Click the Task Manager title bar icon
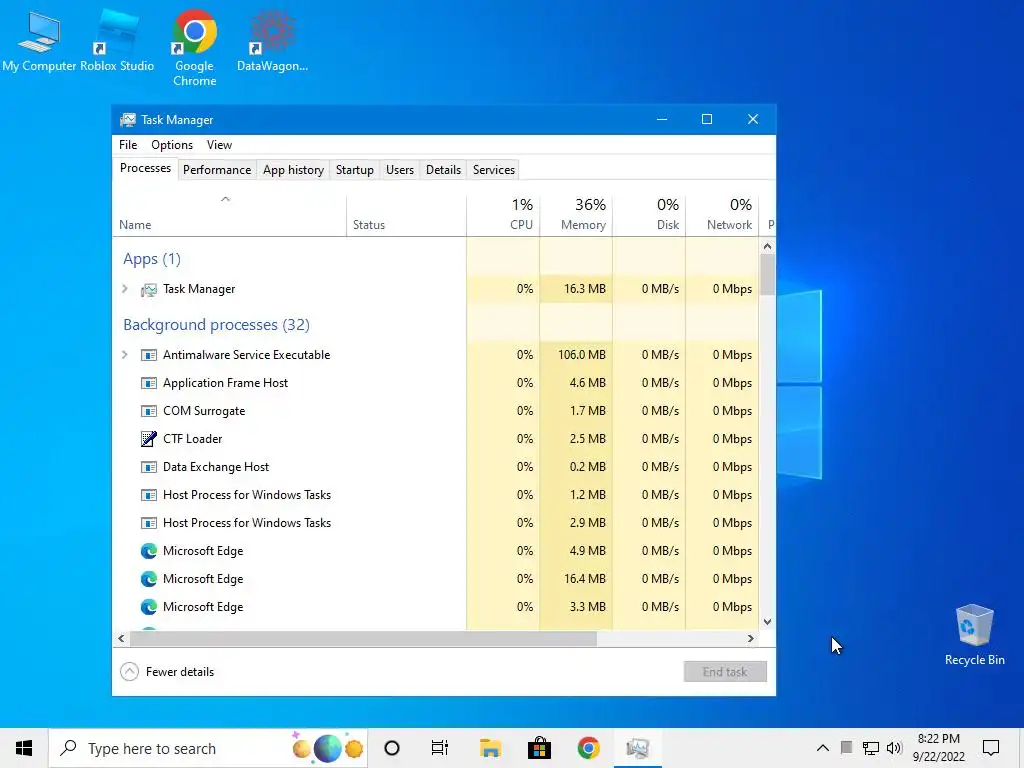This screenshot has width=1024, height=768. point(128,120)
